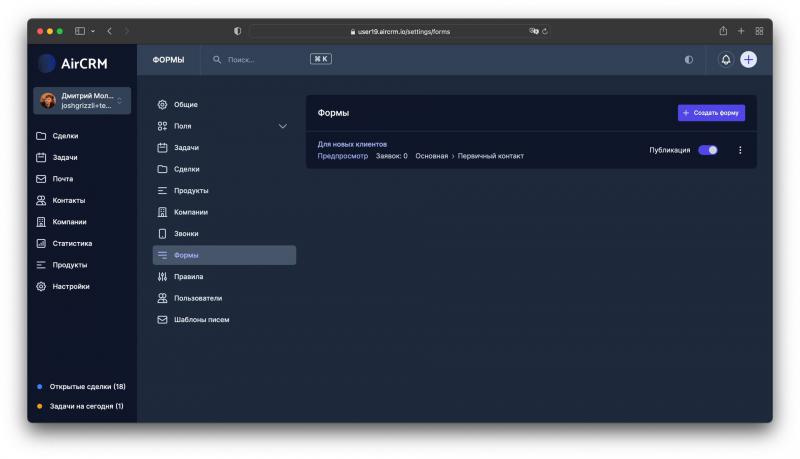Screen dimensions: 800x459
Task: Click the notifications bell icon
Action: pyautogui.click(x=726, y=60)
